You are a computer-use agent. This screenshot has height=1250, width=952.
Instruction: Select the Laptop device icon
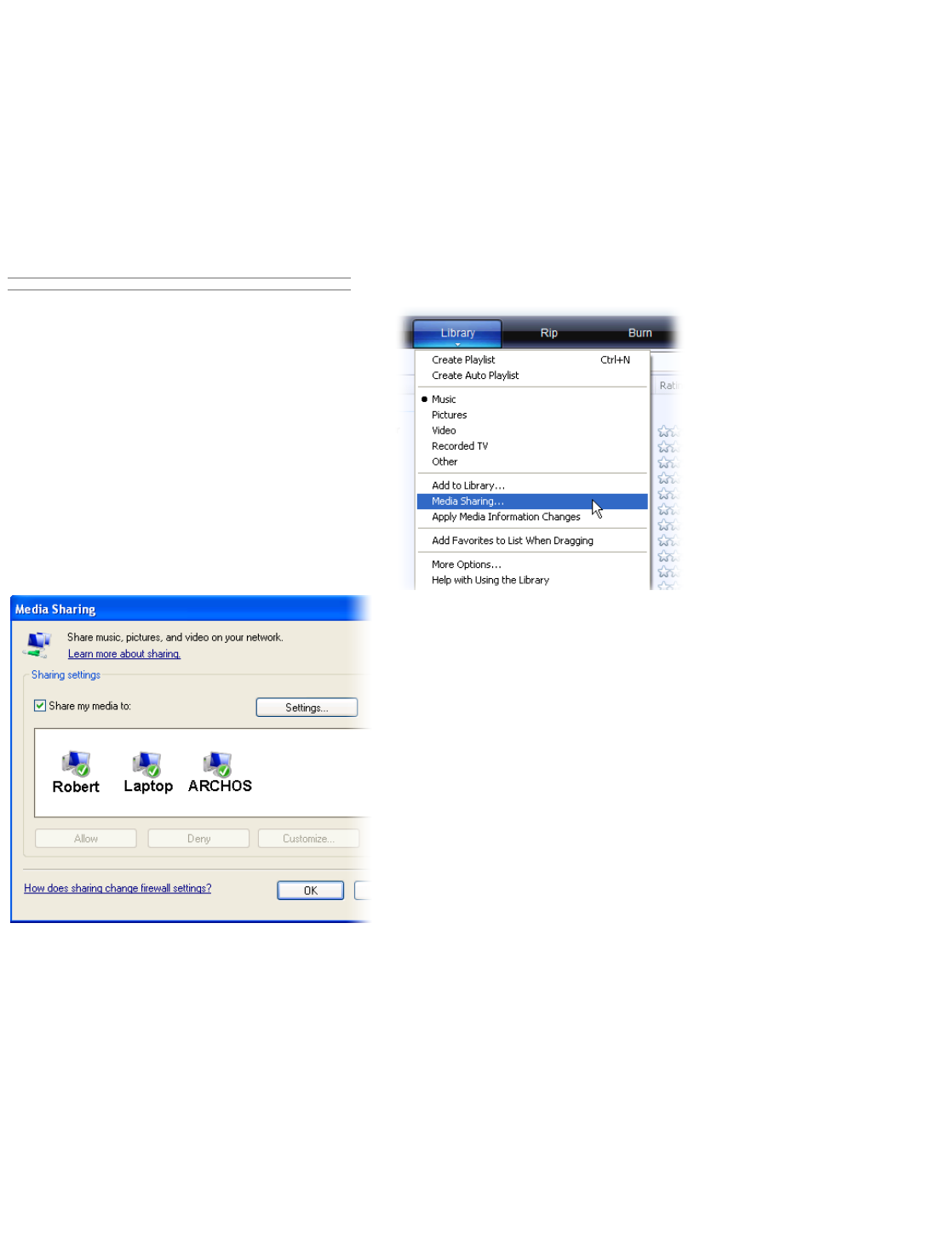(147, 764)
